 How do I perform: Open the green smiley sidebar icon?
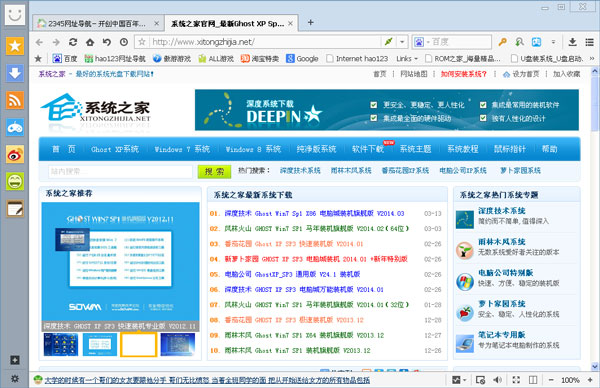[15, 181]
